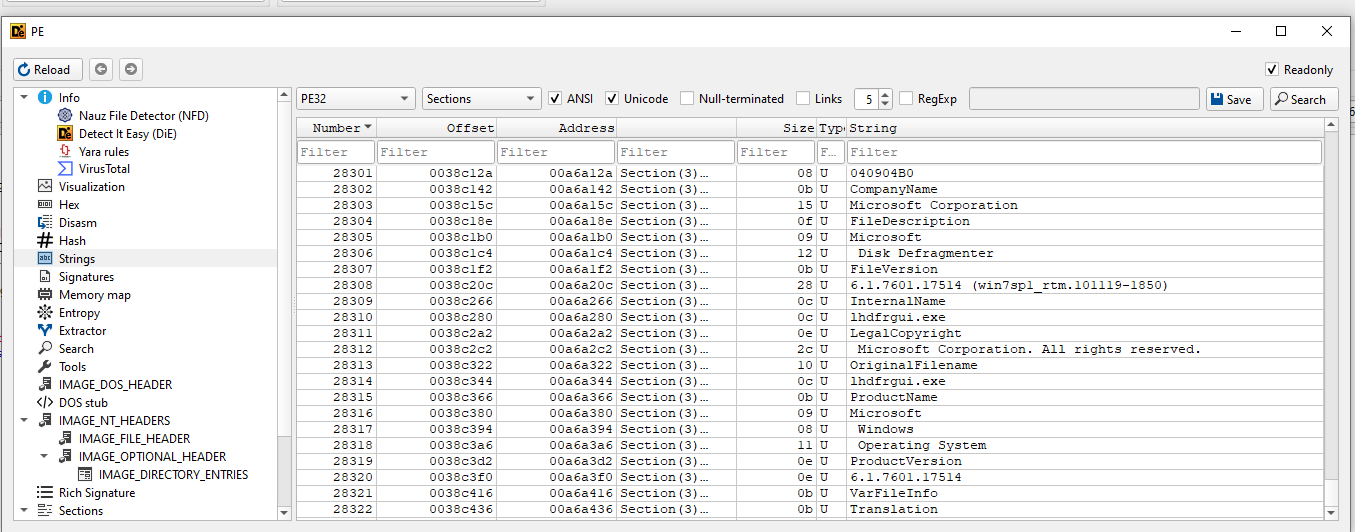Click the Offset filter field
Screen dimensions: 1355x532
point(436,152)
